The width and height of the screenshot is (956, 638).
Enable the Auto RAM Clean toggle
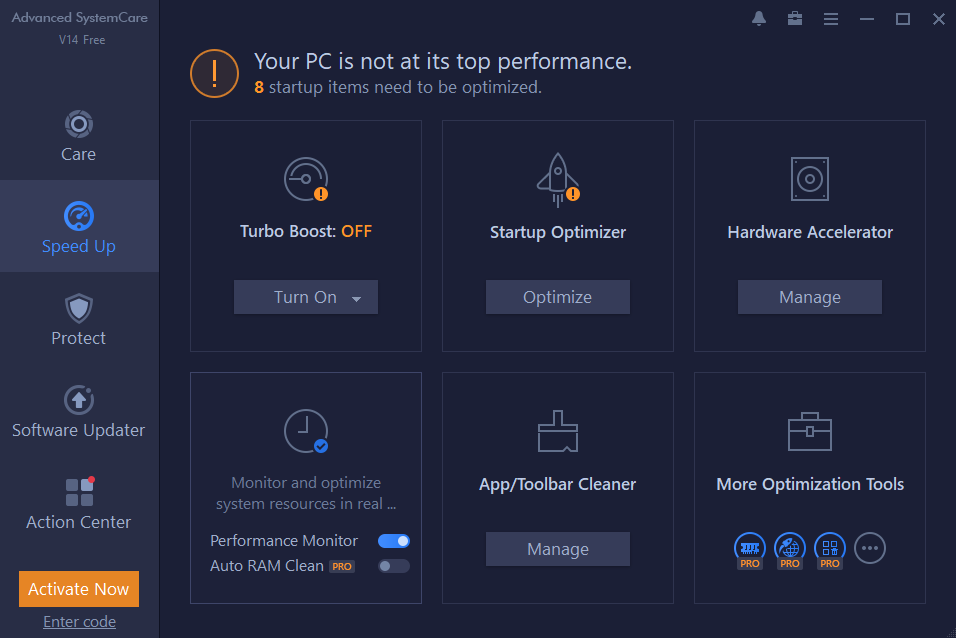click(x=393, y=566)
